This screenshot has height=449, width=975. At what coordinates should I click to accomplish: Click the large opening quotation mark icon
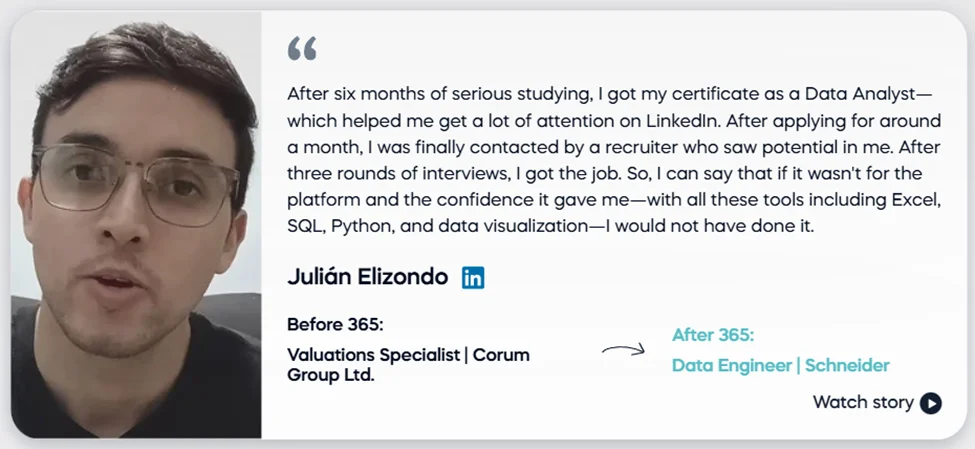coord(301,47)
